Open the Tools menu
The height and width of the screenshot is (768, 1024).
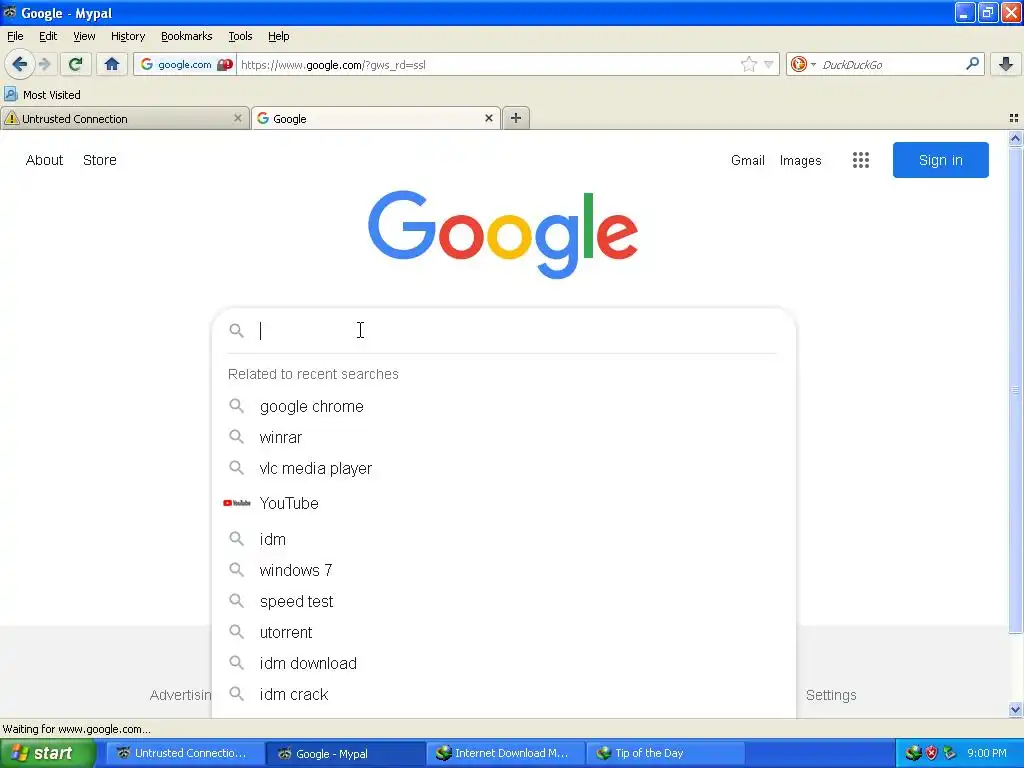(x=240, y=36)
